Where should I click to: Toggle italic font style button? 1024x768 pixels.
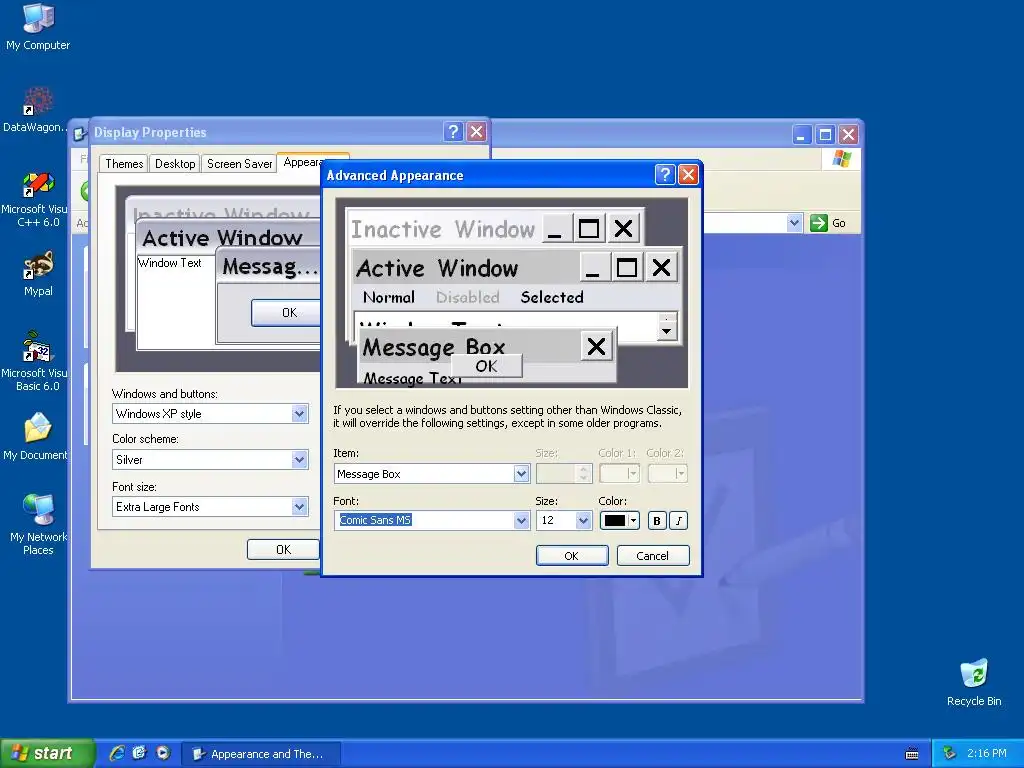coord(679,520)
